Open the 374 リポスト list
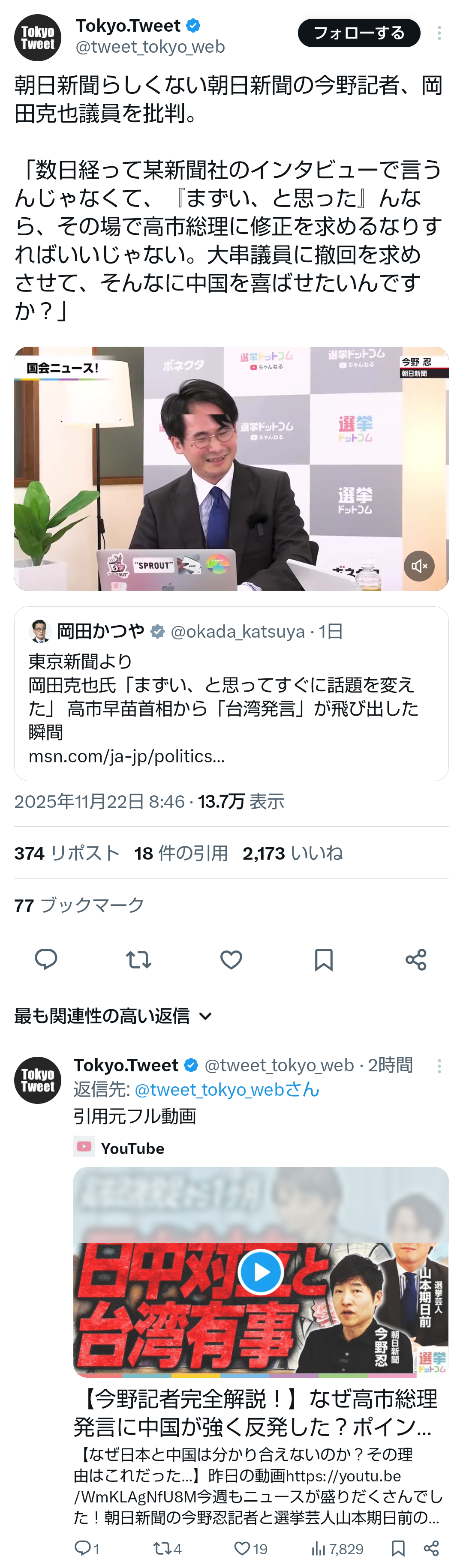Screen dimensions: 463x1568 (x=67, y=853)
